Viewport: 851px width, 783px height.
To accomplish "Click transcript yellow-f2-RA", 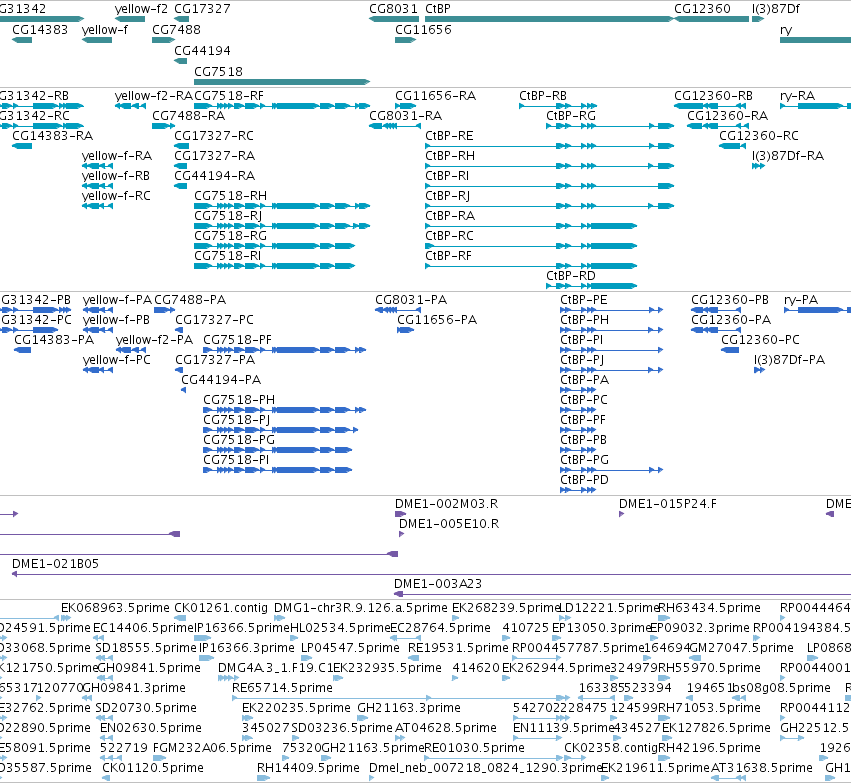I will 154,96.
